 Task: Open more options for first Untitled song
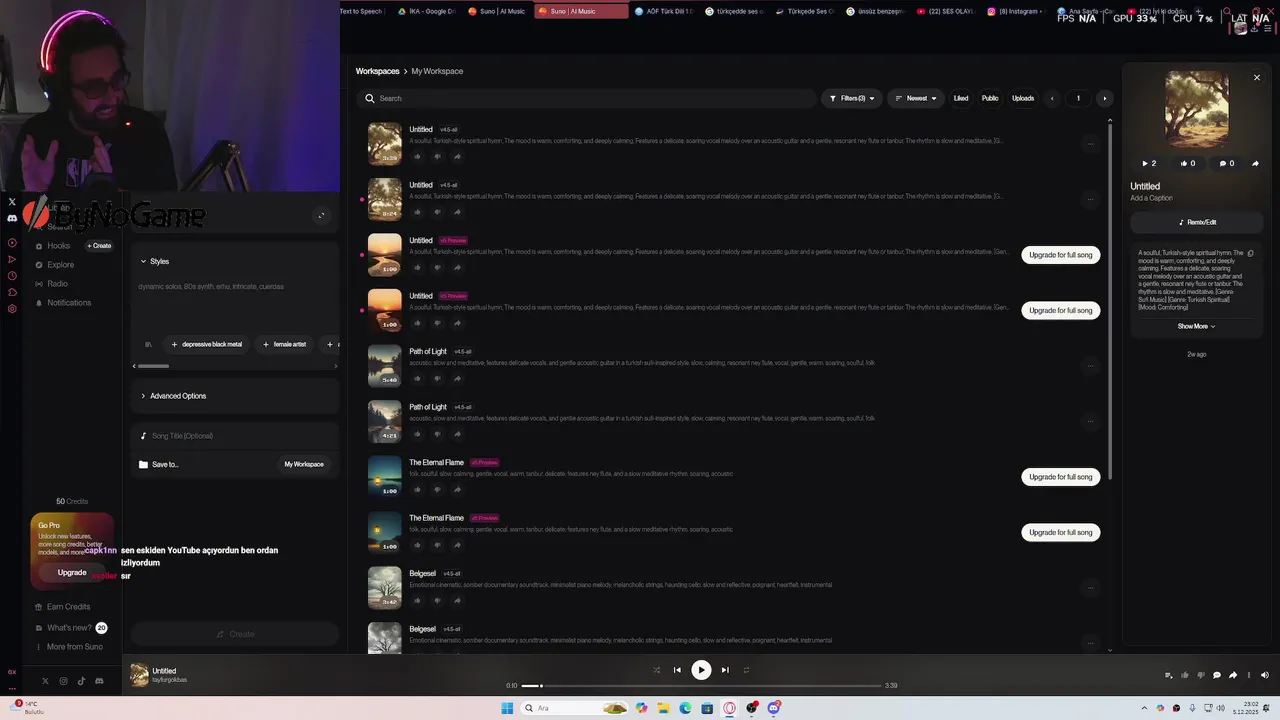pos(1090,144)
